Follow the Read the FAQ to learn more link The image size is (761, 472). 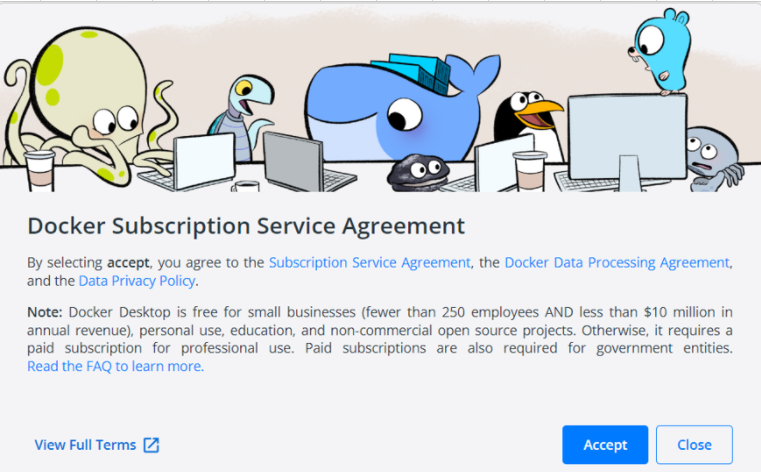(x=116, y=366)
